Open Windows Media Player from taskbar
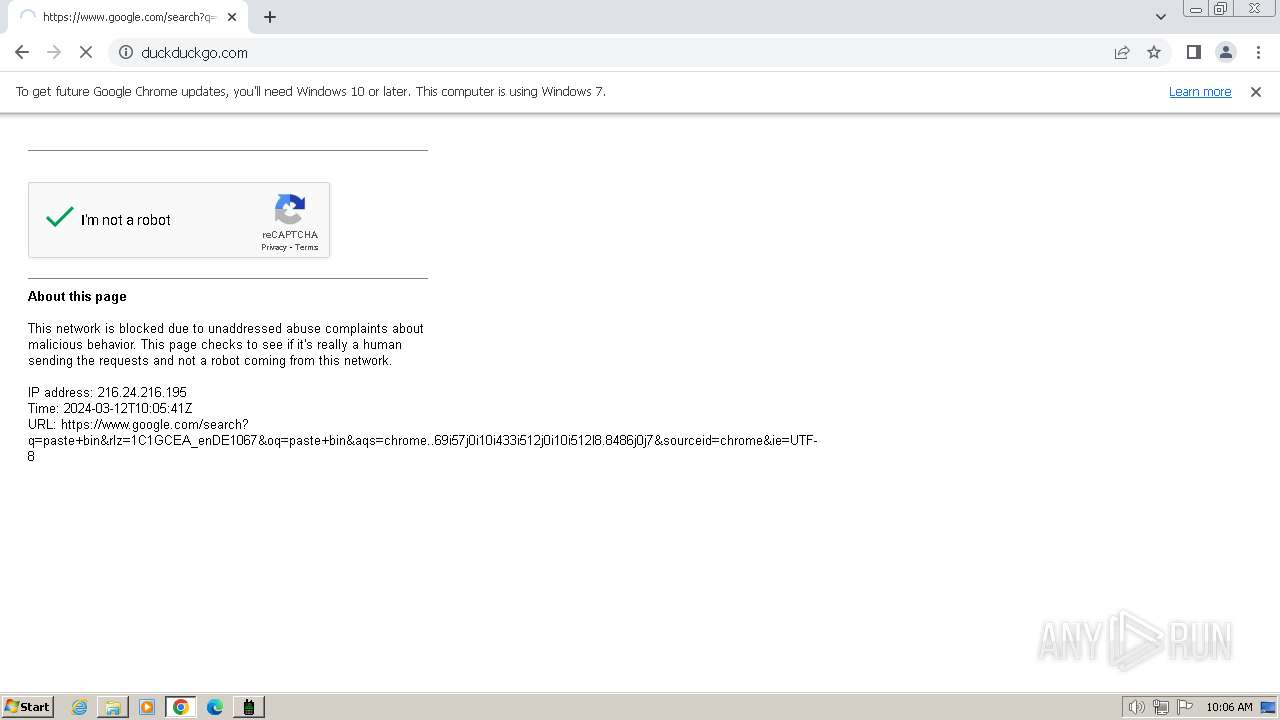This screenshot has width=1280, height=720. [147, 707]
